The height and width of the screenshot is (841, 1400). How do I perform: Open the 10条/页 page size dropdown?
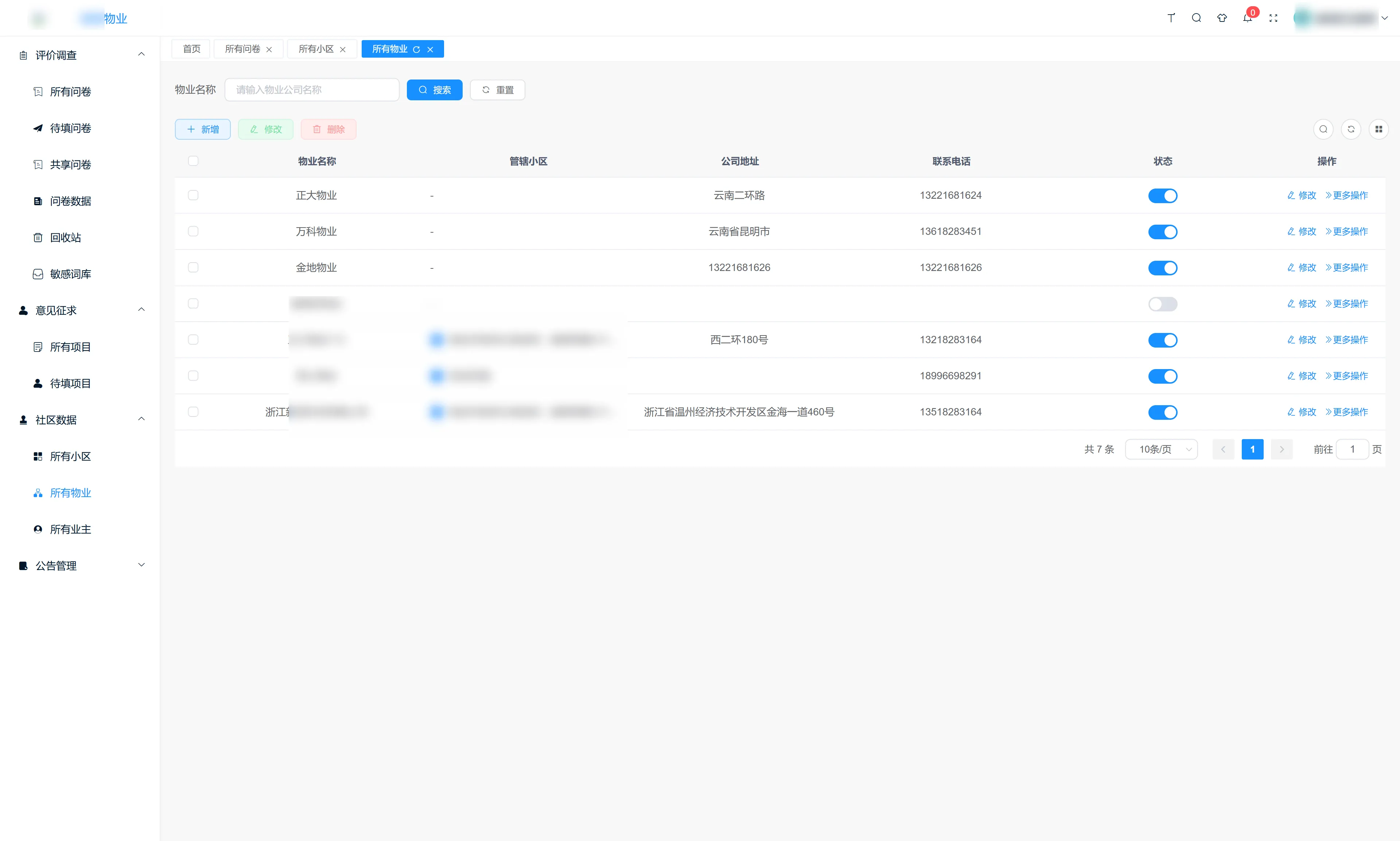click(x=1161, y=449)
